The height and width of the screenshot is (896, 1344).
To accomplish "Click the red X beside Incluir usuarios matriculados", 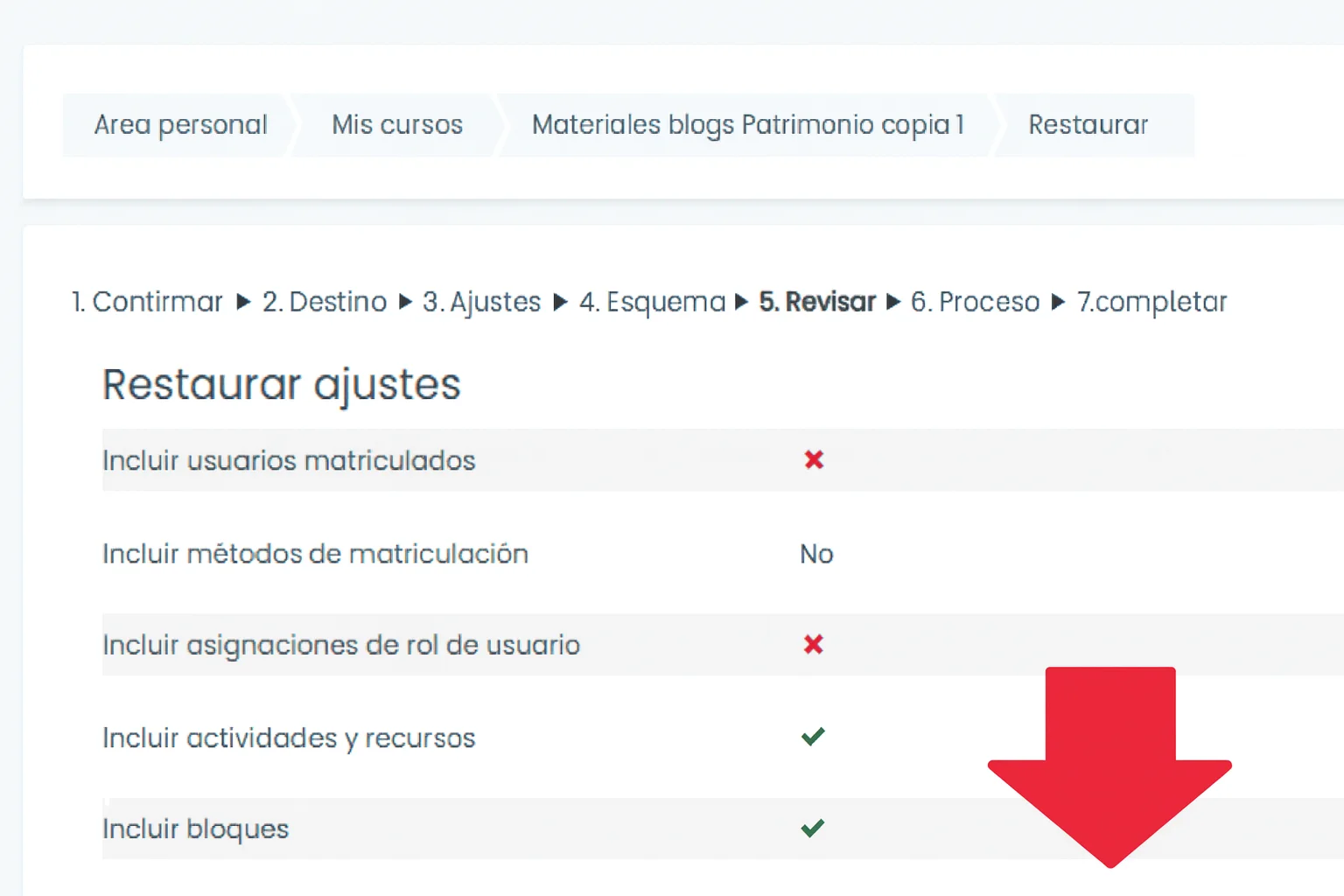I will 814,460.
